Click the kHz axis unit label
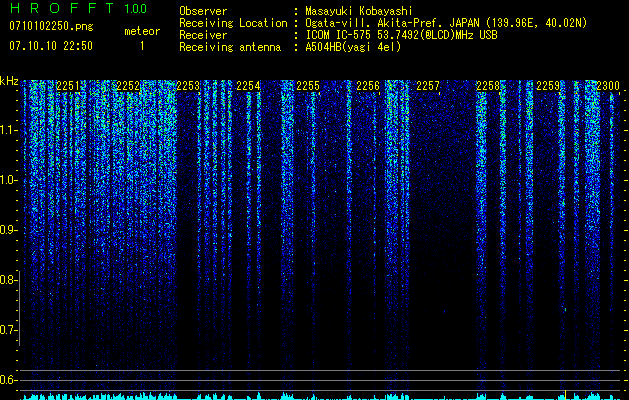The width and height of the screenshot is (629, 400). point(9,81)
